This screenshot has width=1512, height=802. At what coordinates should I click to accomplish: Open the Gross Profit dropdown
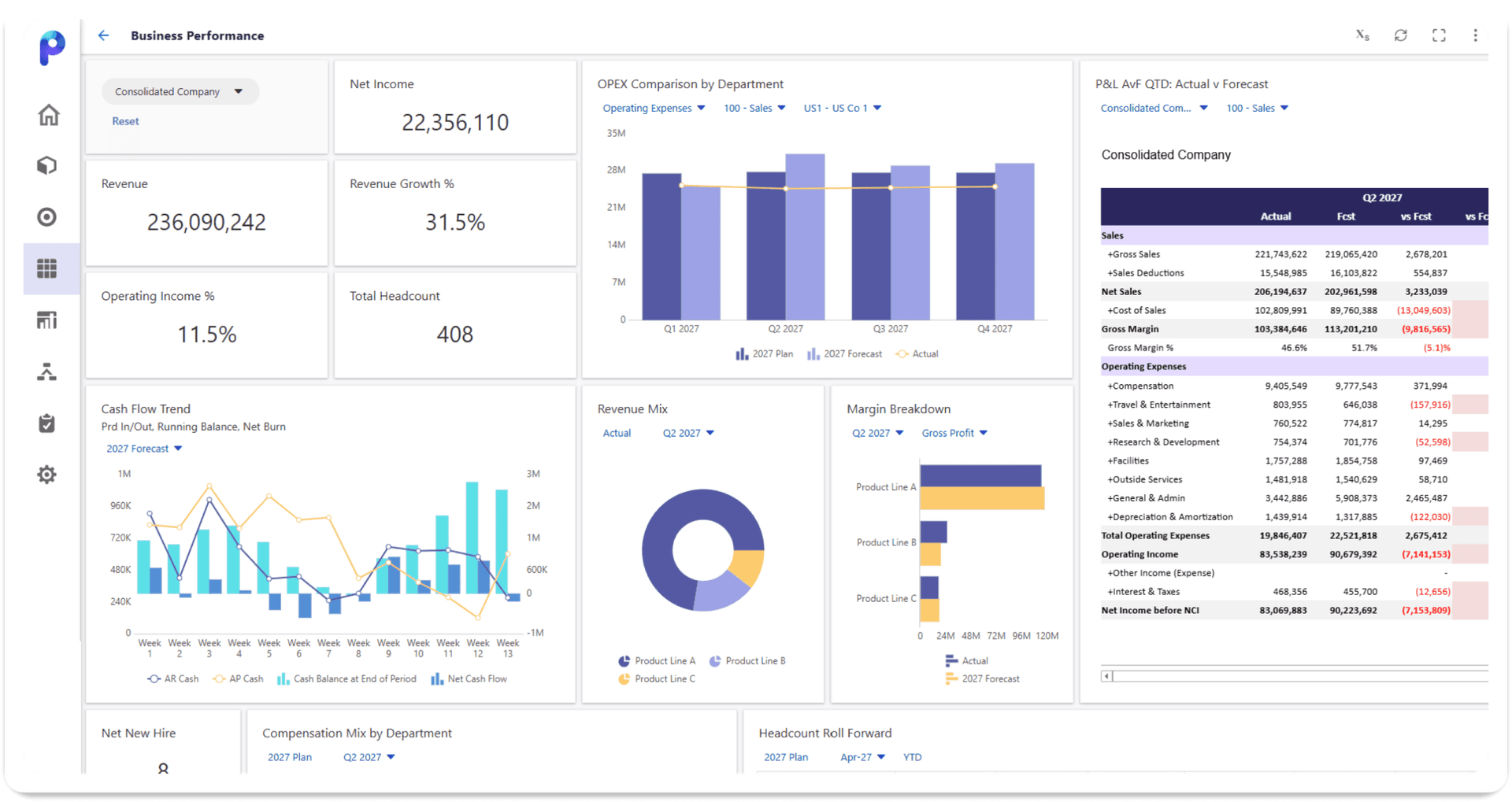point(954,433)
